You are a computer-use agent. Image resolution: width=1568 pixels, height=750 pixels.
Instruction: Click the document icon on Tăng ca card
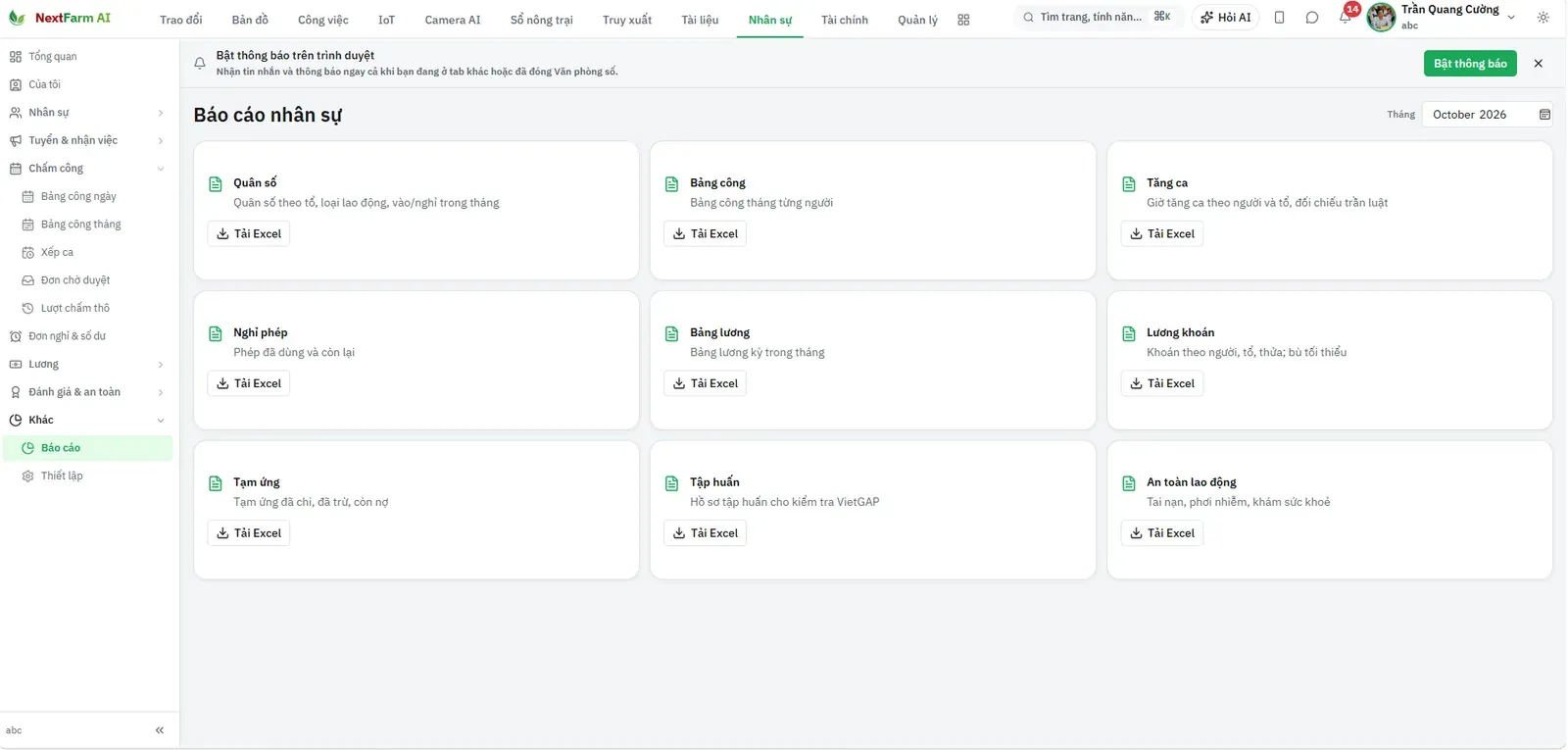coord(1129,183)
